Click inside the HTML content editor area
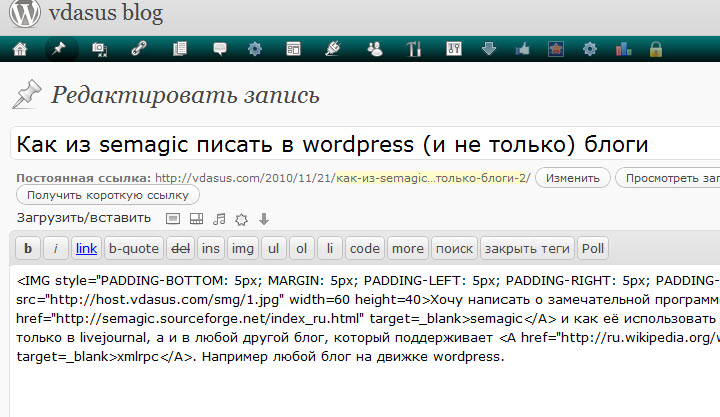This screenshot has height=417, width=720. pyautogui.click(x=365, y=341)
